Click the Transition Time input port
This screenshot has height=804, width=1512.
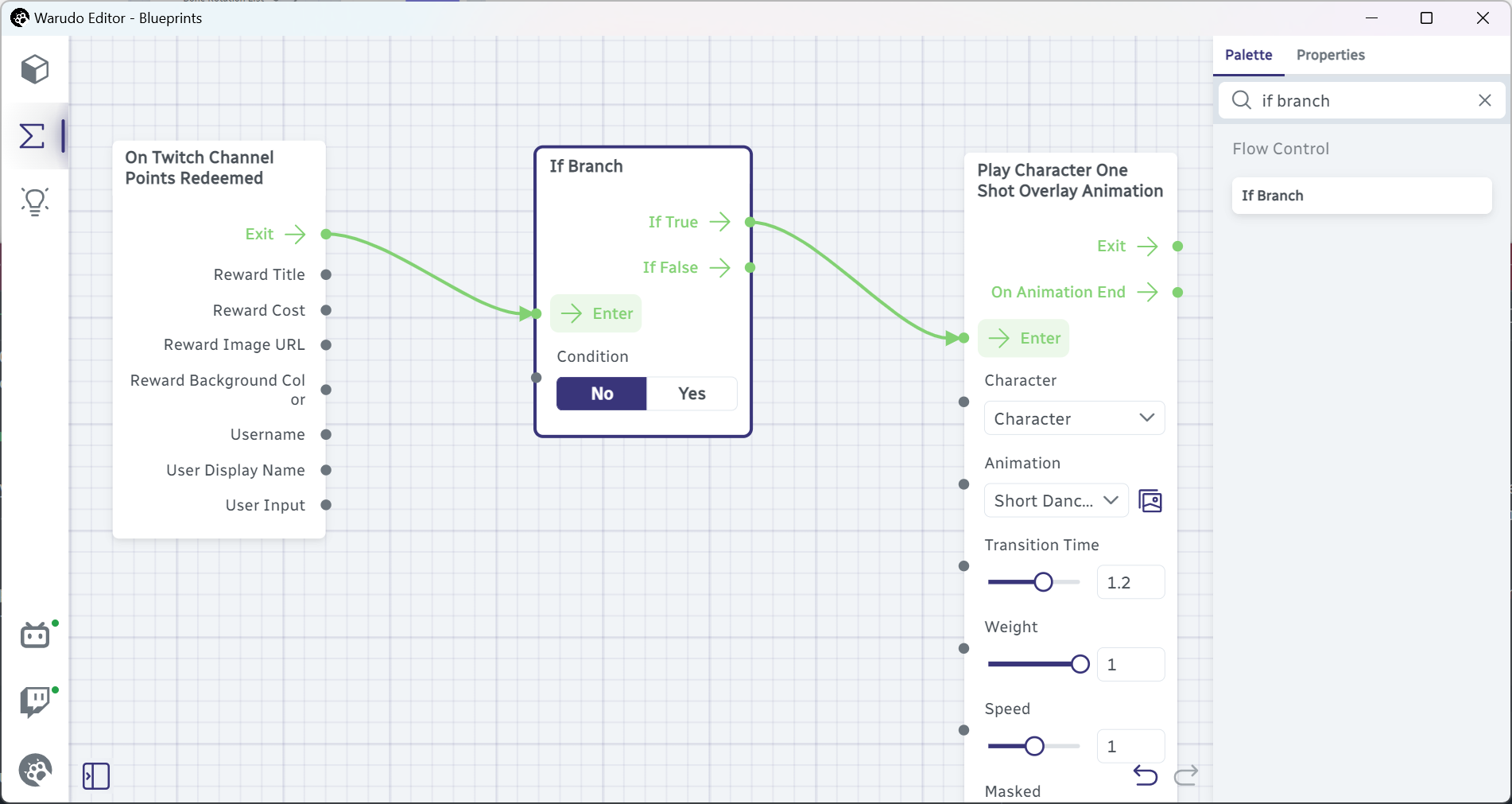tap(963, 566)
